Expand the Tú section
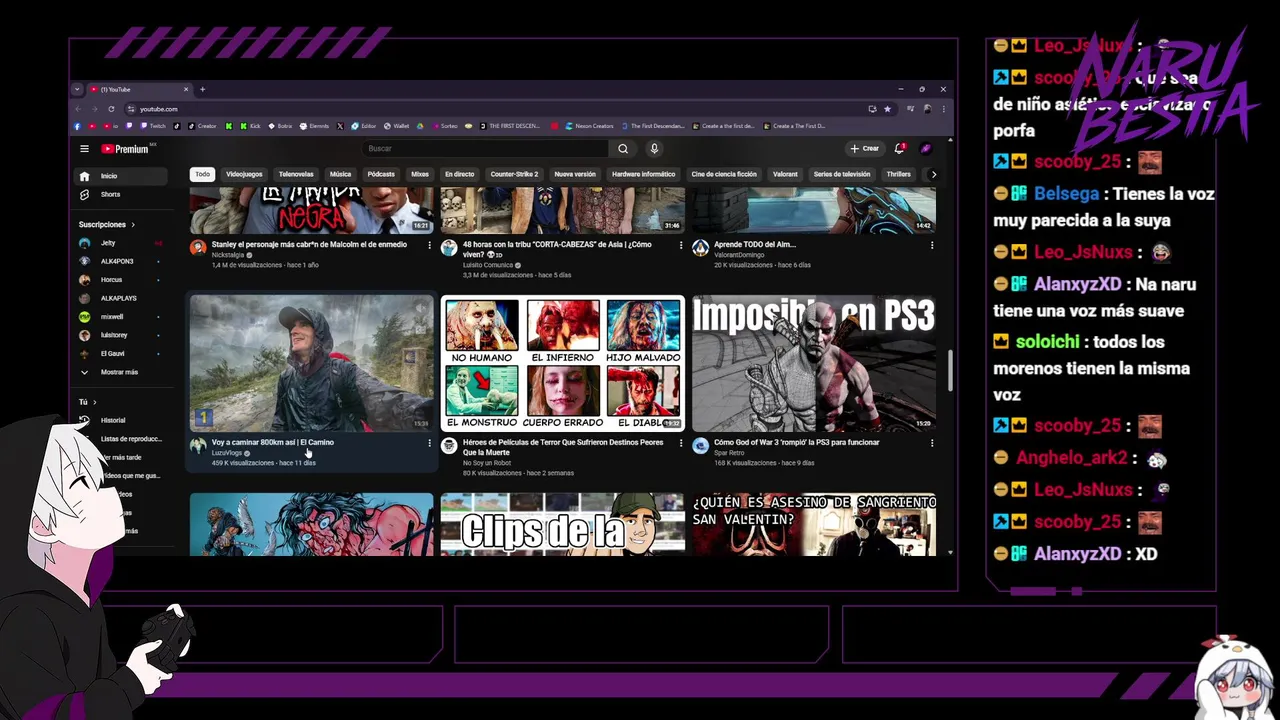Image resolution: width=1280 pixels, height=720 pixels. [88, 402]
